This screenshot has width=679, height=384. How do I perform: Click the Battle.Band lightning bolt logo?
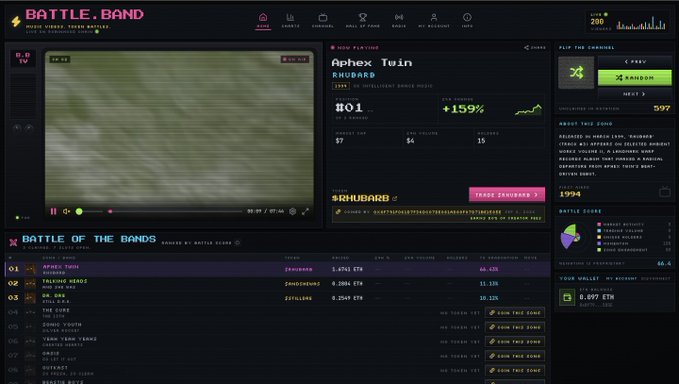click(16, 21)
